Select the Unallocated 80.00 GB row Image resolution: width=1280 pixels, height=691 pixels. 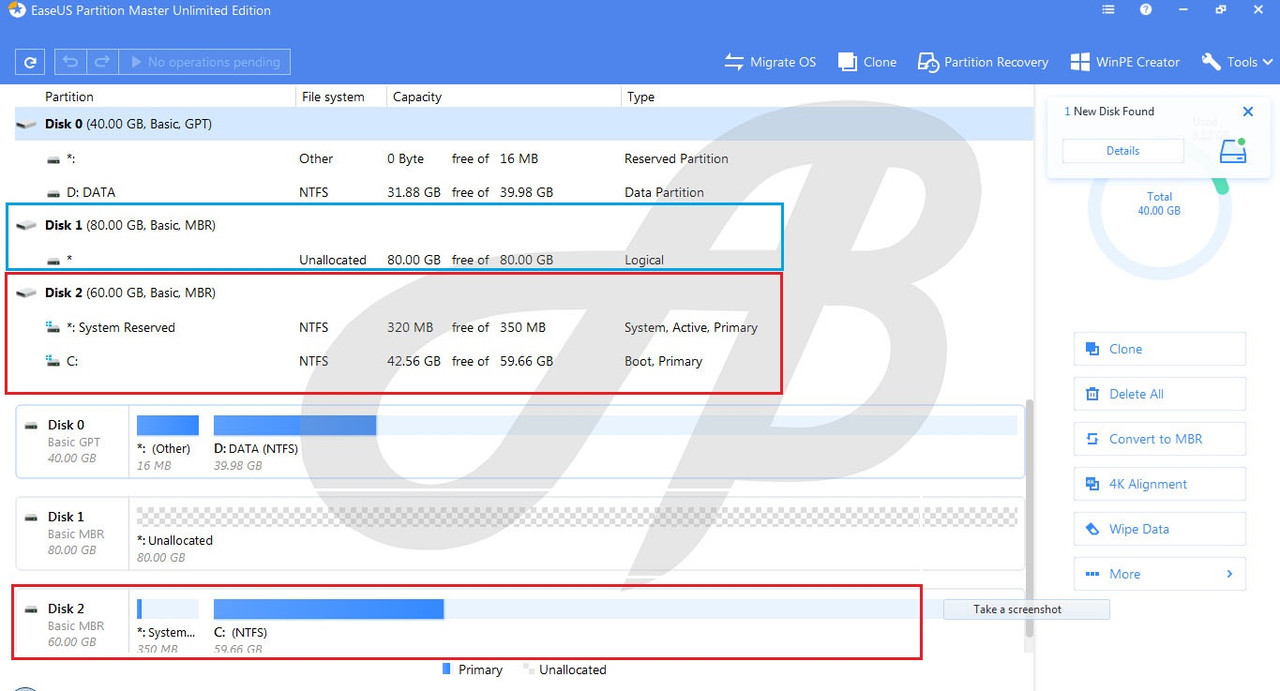tap(524, 260)
